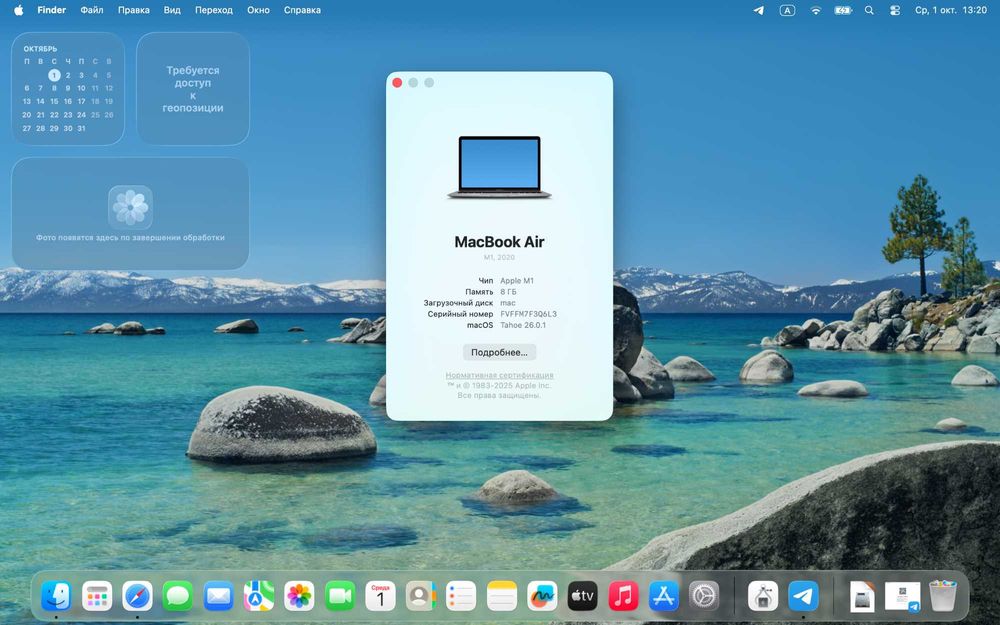Open Notes app in the Dock
1000x625 pixels.
(502, 596)
